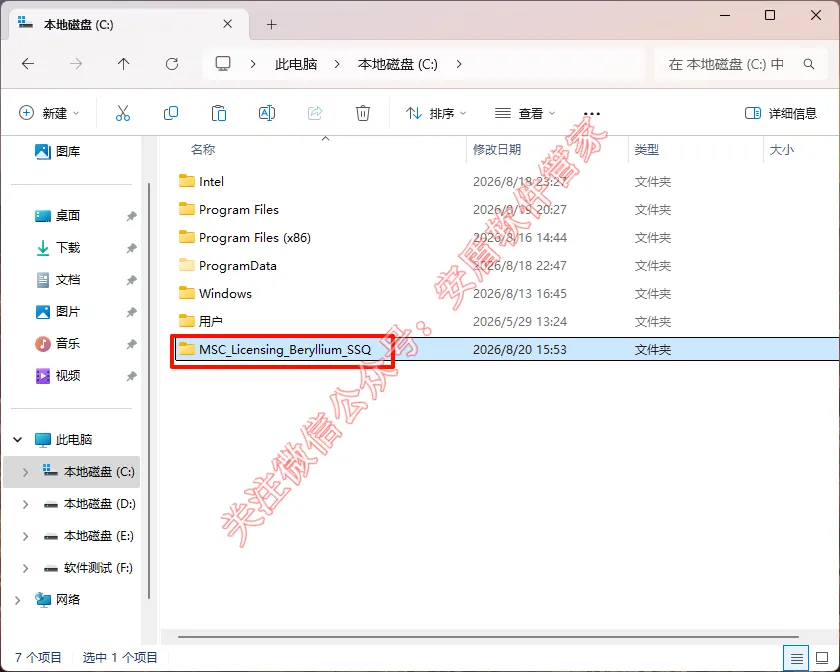This screenshot has width=840, height=672.
Task: Close the 本地磁盘 (C:) tab
Action: tap(227, 24)
